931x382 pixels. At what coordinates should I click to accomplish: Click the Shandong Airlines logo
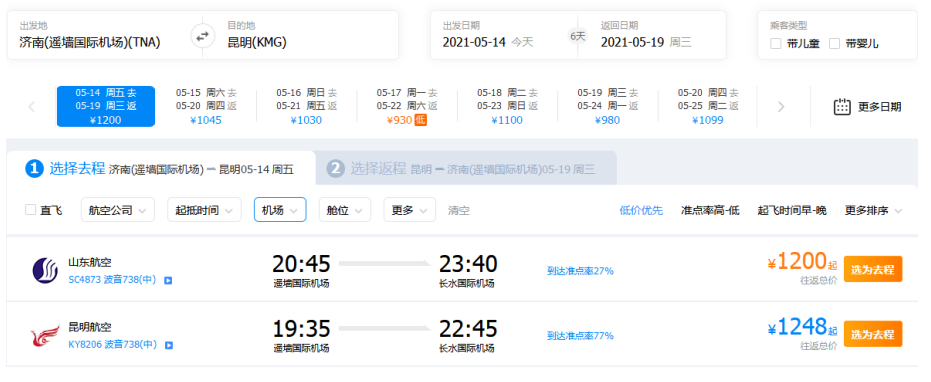pyautogui.click(x=45, y=270)
